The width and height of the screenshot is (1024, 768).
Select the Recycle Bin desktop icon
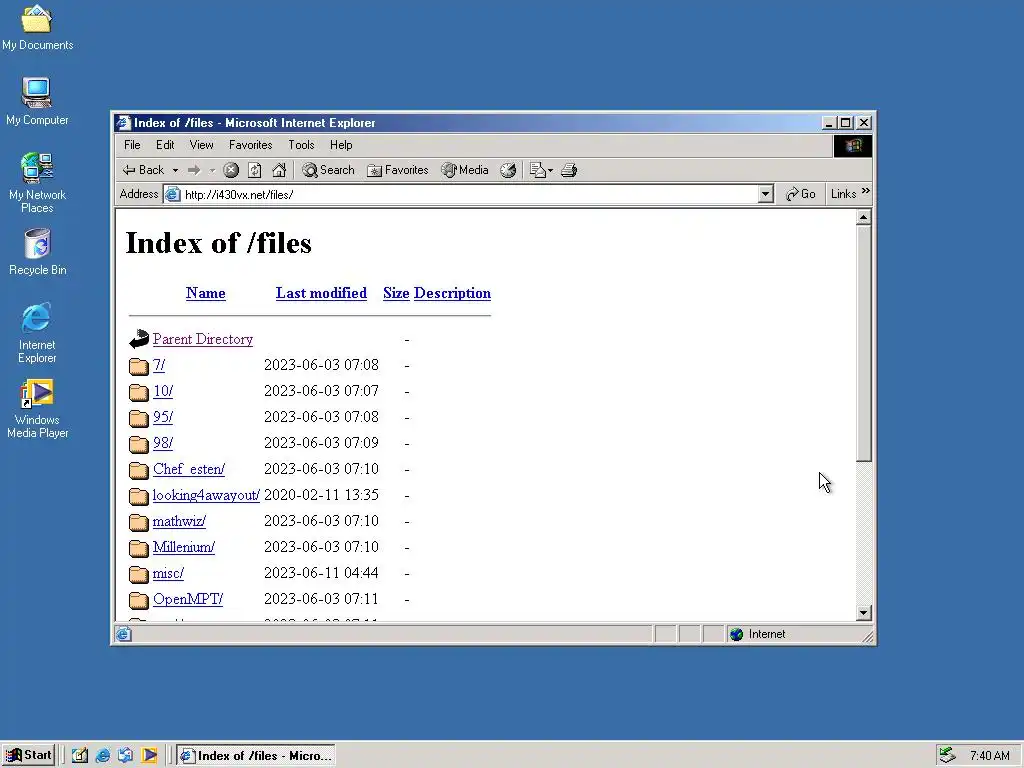pyautogui.click(x=37, y=252)
